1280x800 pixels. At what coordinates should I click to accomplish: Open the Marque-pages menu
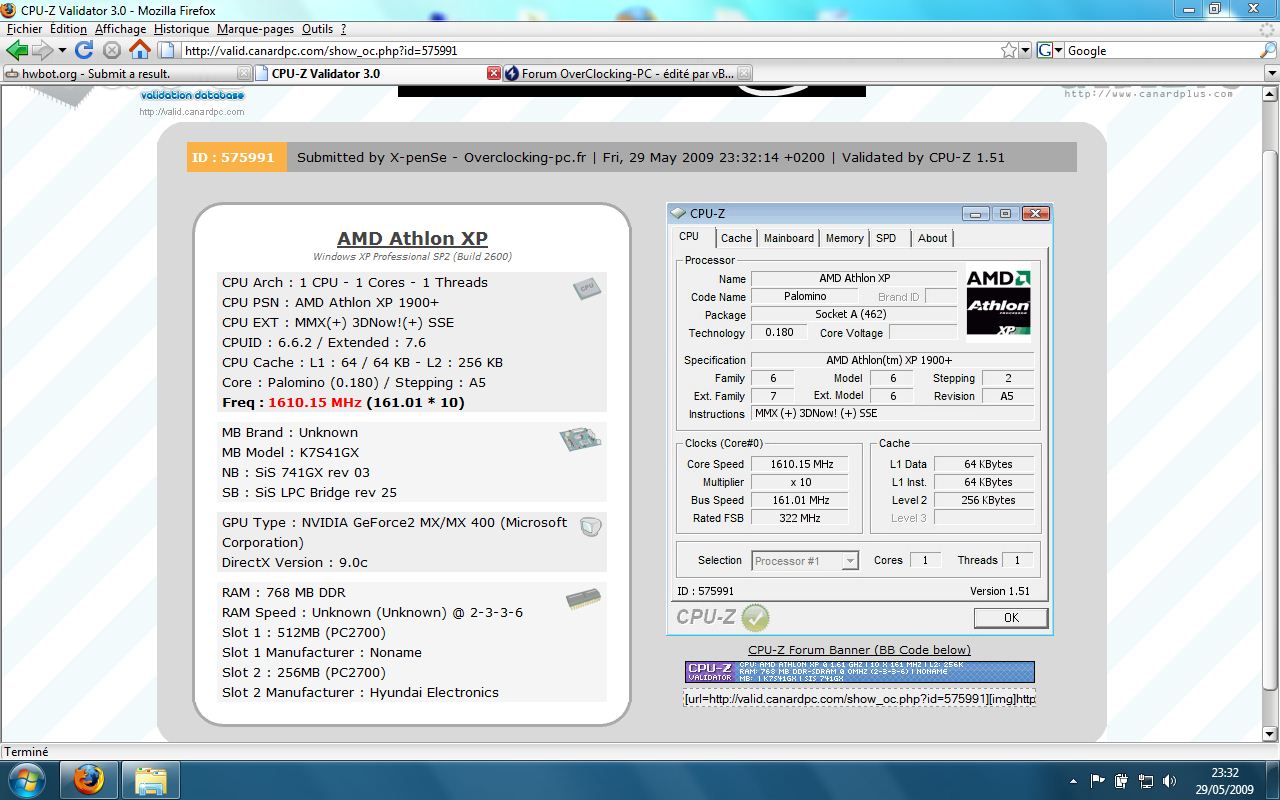pyautogui.click(x=256, y=29)
